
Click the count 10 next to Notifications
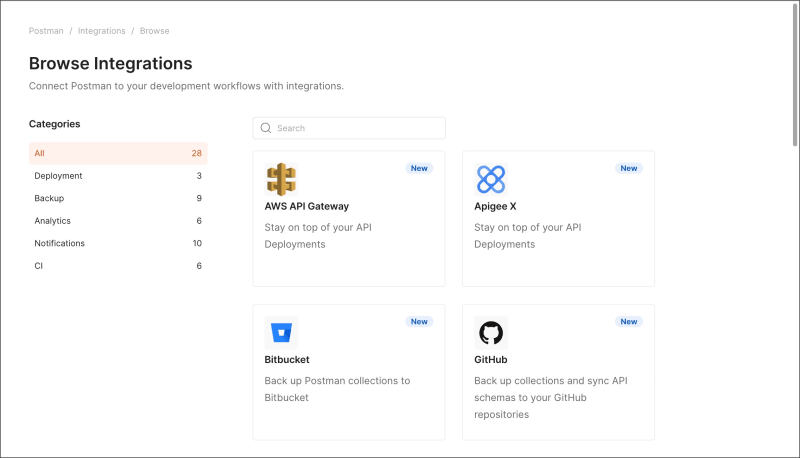(x=197, y=243)
